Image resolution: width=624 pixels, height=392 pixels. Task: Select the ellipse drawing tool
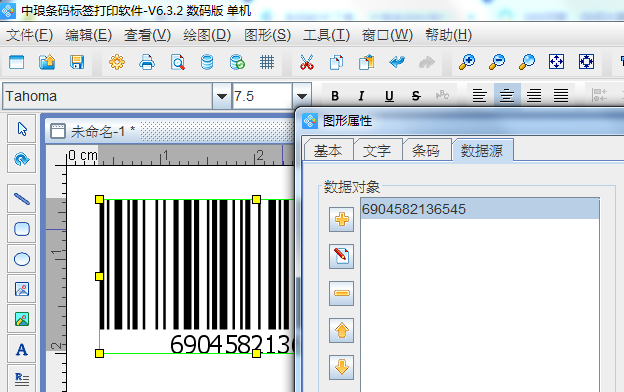point(22,259)
